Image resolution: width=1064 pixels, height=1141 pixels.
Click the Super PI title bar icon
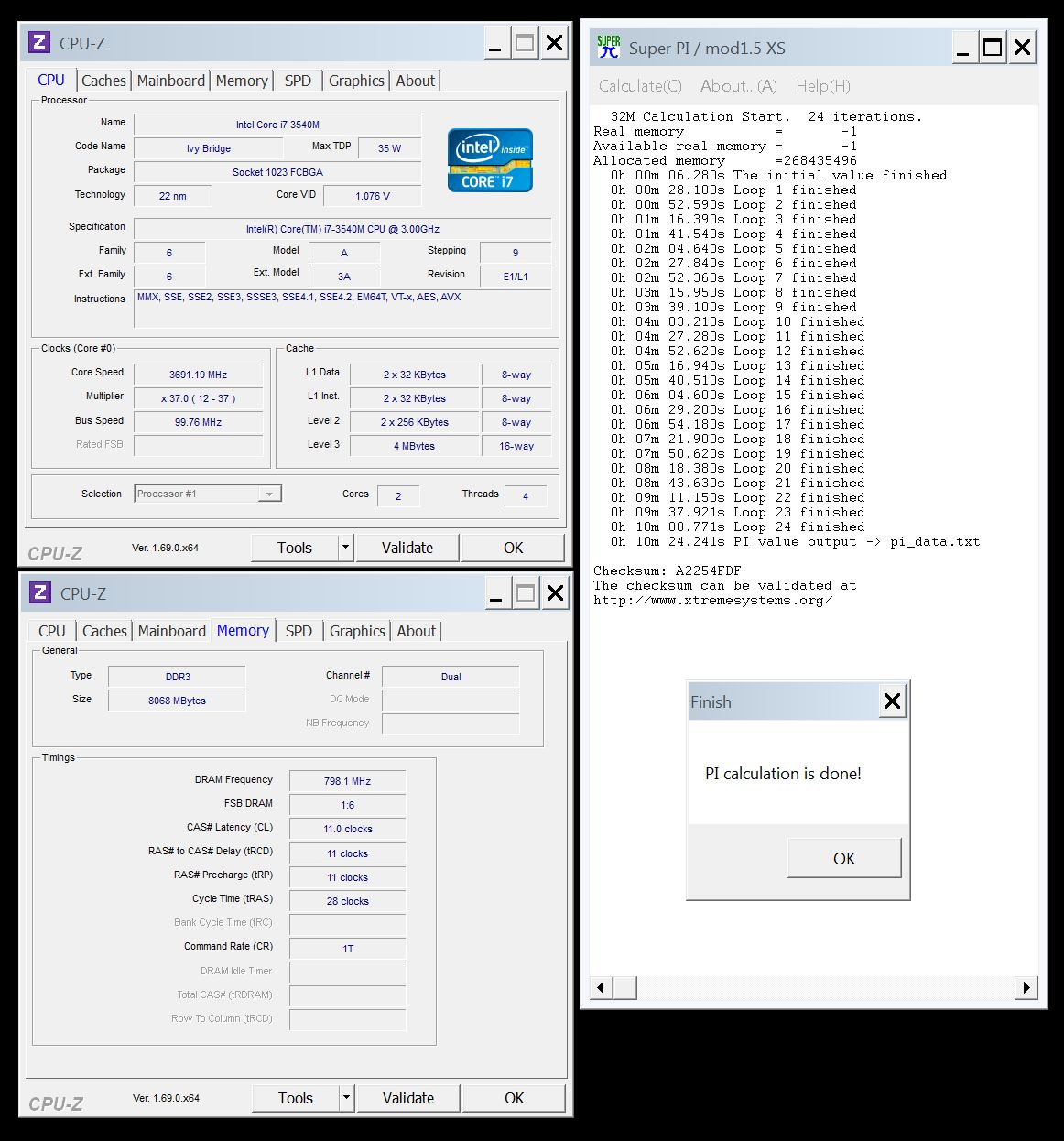tap(608, 47)
